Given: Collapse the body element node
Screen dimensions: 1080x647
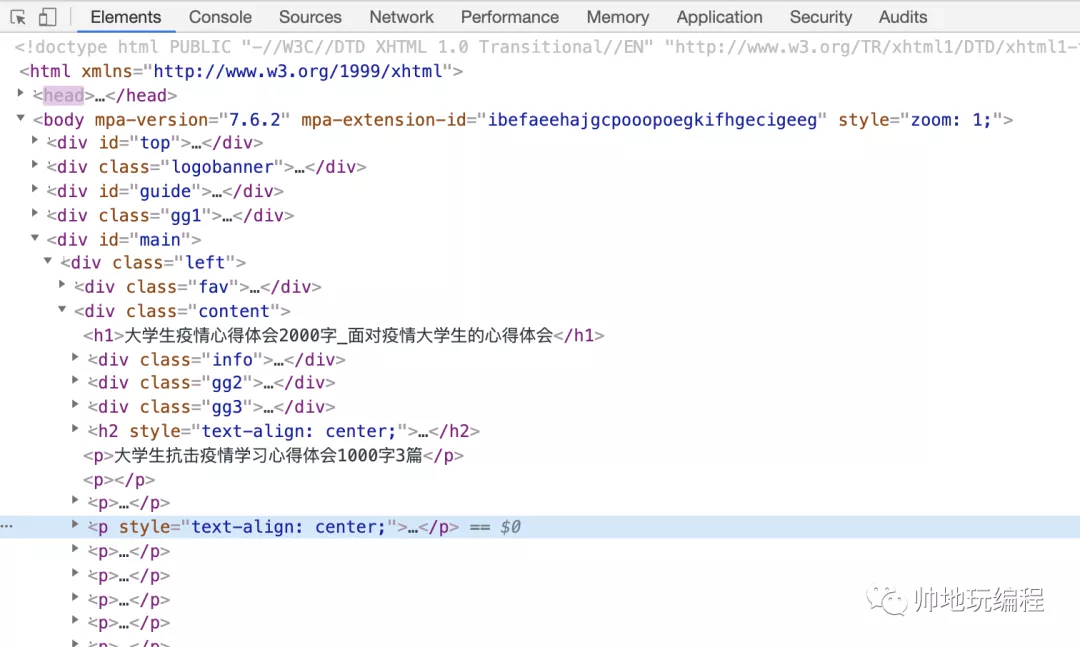Looking at the screenshot, I should [22, 119].
